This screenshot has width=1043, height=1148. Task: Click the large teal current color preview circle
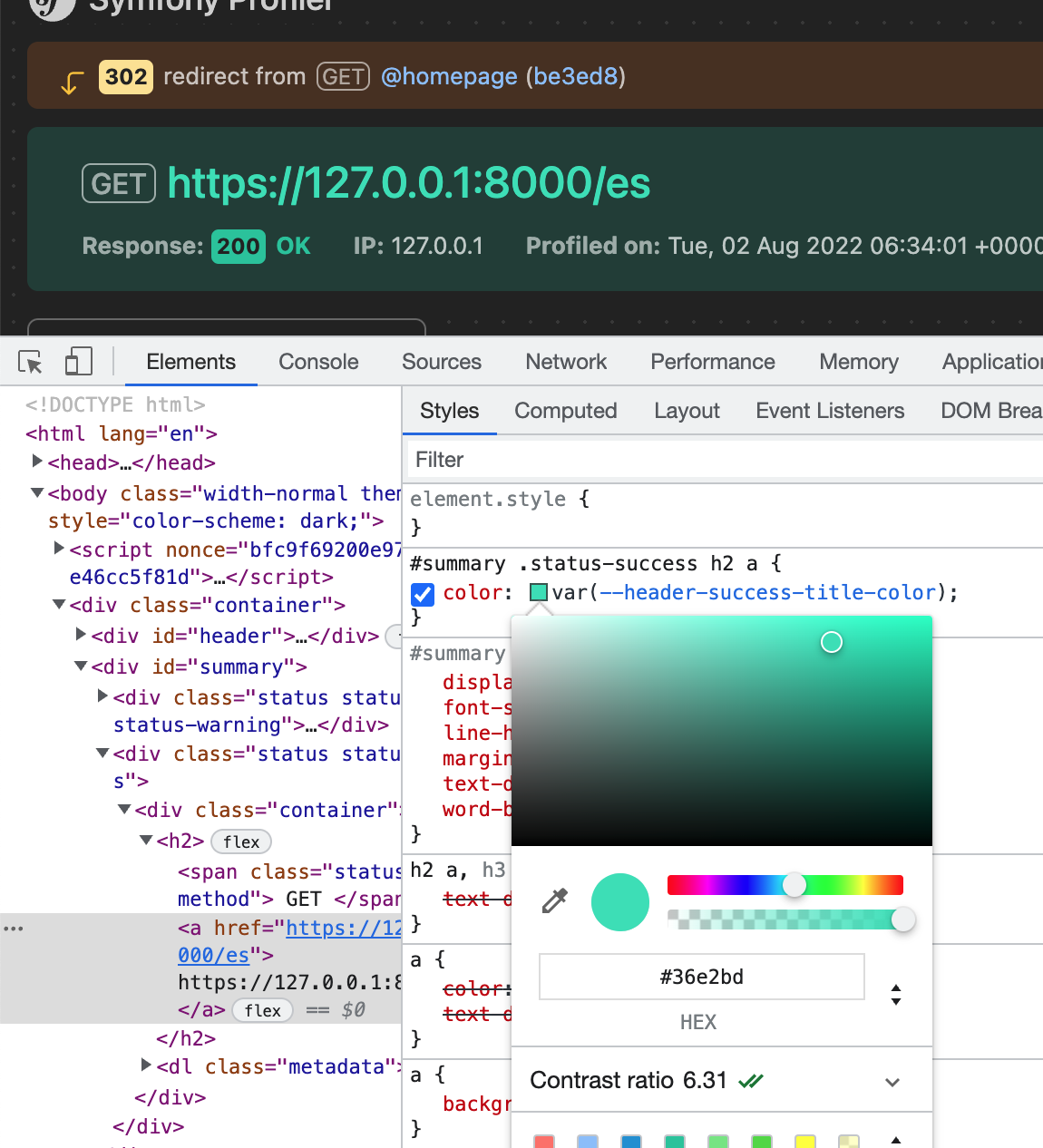pos(620,902)
